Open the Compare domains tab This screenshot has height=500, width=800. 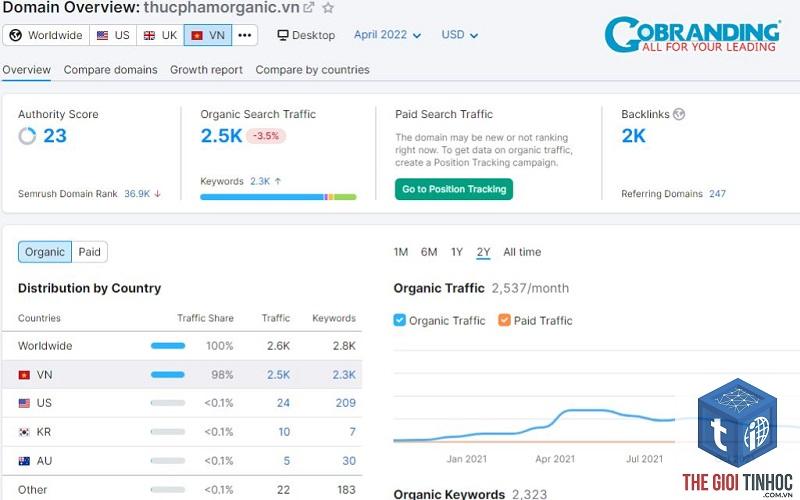coord(110,70)
